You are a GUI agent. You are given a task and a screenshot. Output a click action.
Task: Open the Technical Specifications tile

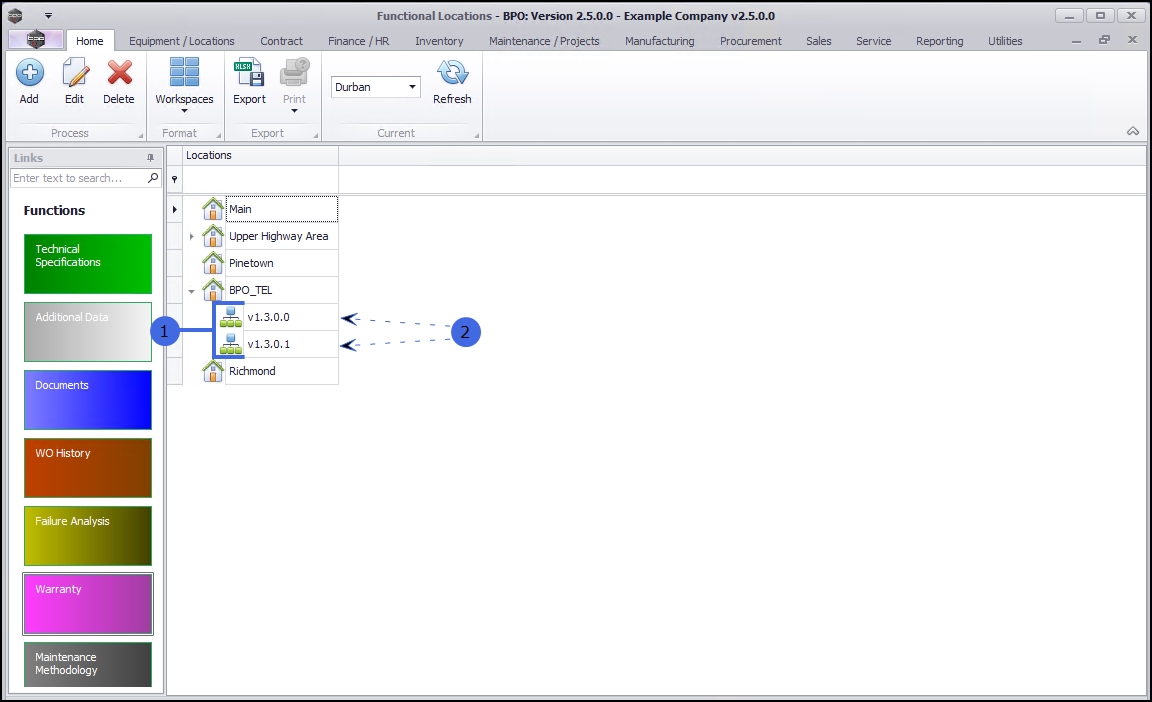88,264
